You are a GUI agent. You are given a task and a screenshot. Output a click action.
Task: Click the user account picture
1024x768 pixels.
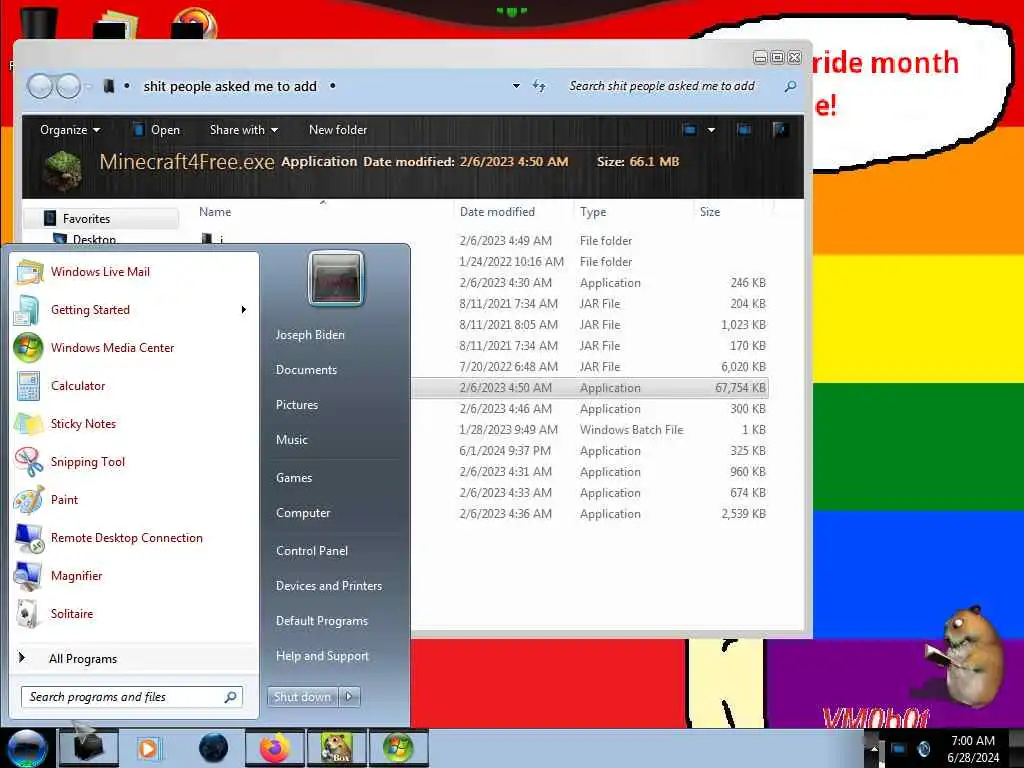click(x=336, y=278)
